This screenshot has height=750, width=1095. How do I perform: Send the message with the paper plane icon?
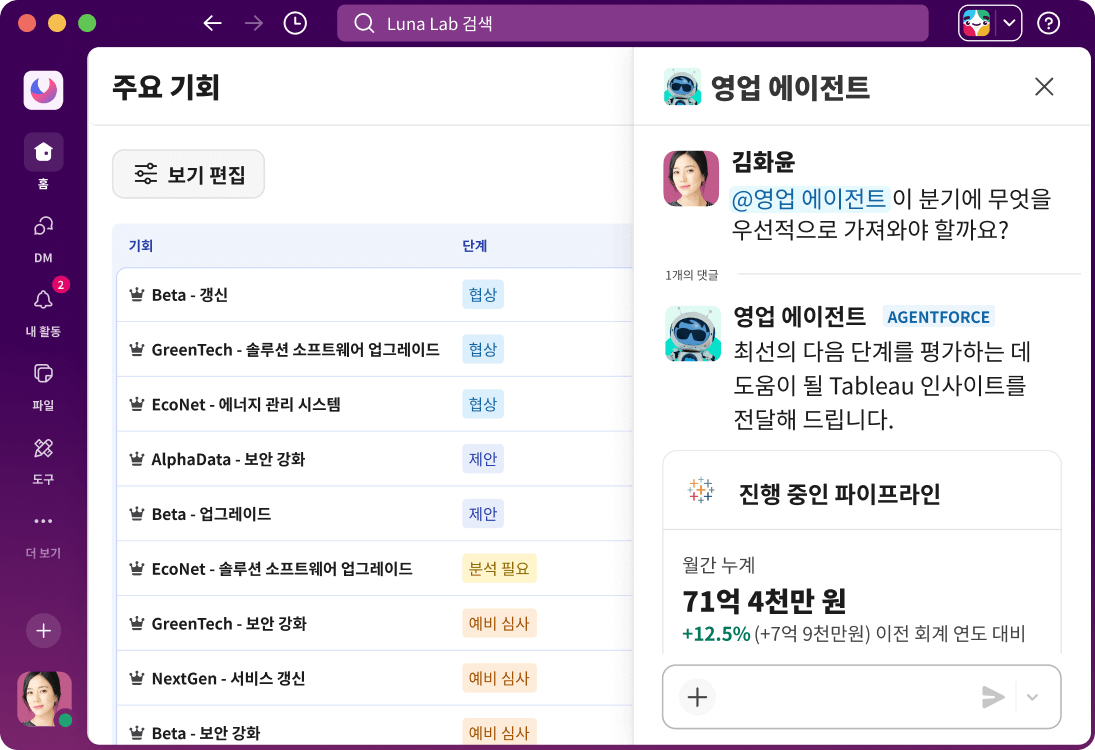tap(993, 696)
